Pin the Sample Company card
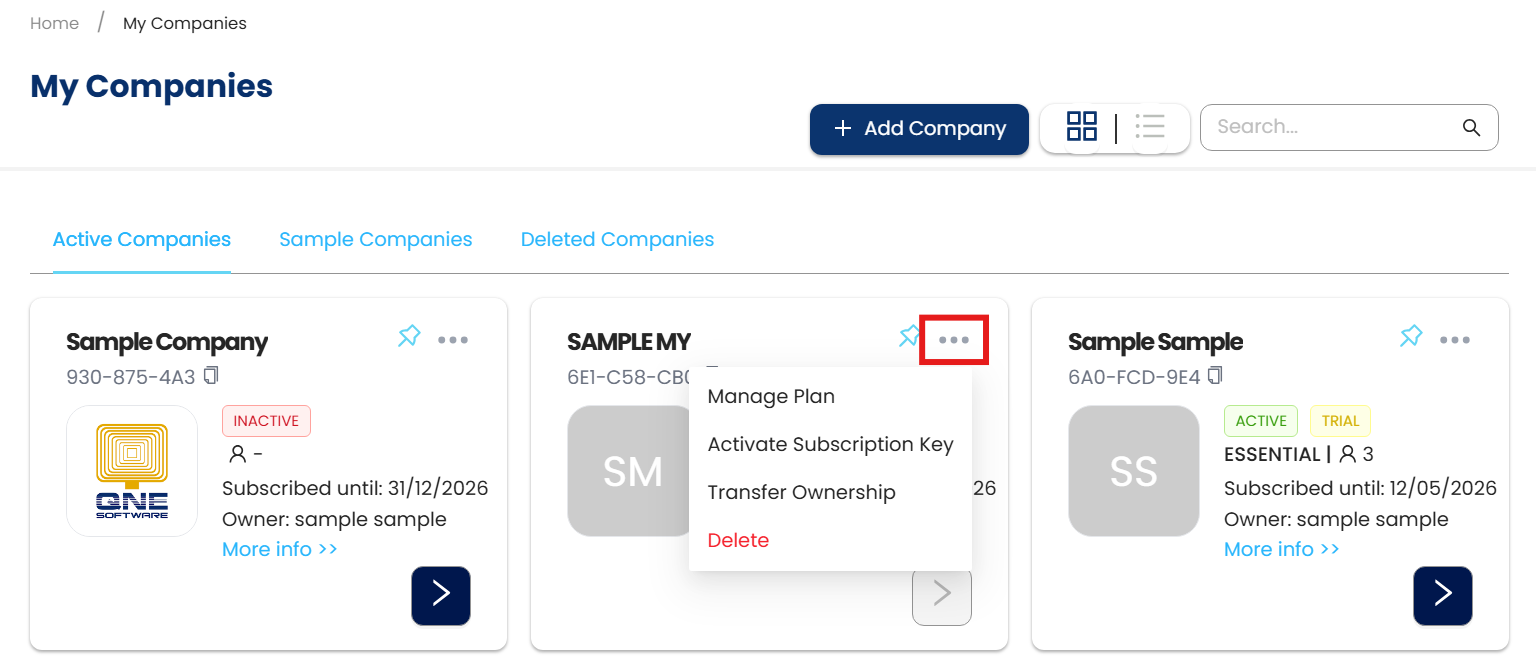Viewport: 1536px width, 663px height. pyautogui.click(x=409, y=336)
